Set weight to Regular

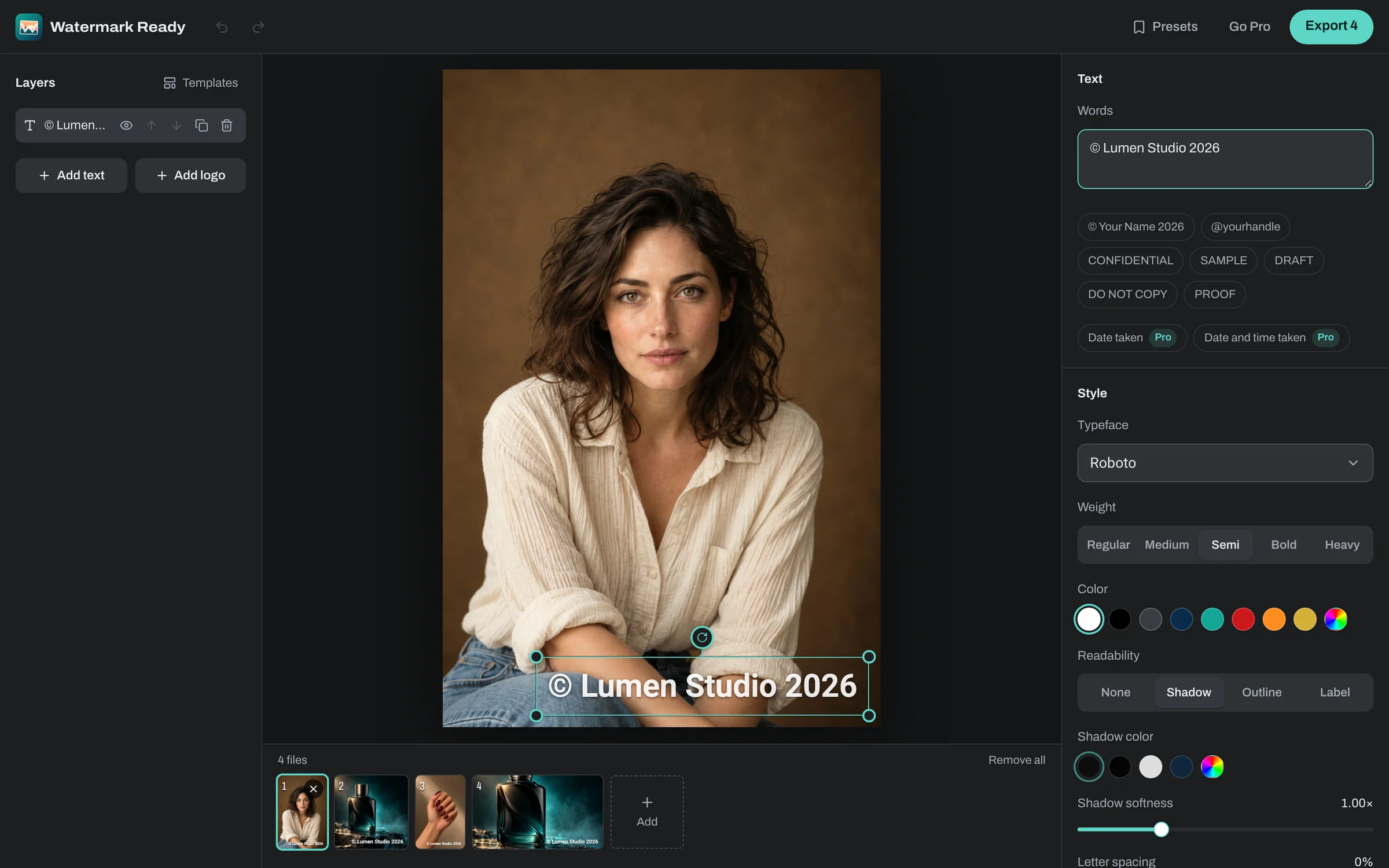1108,545
